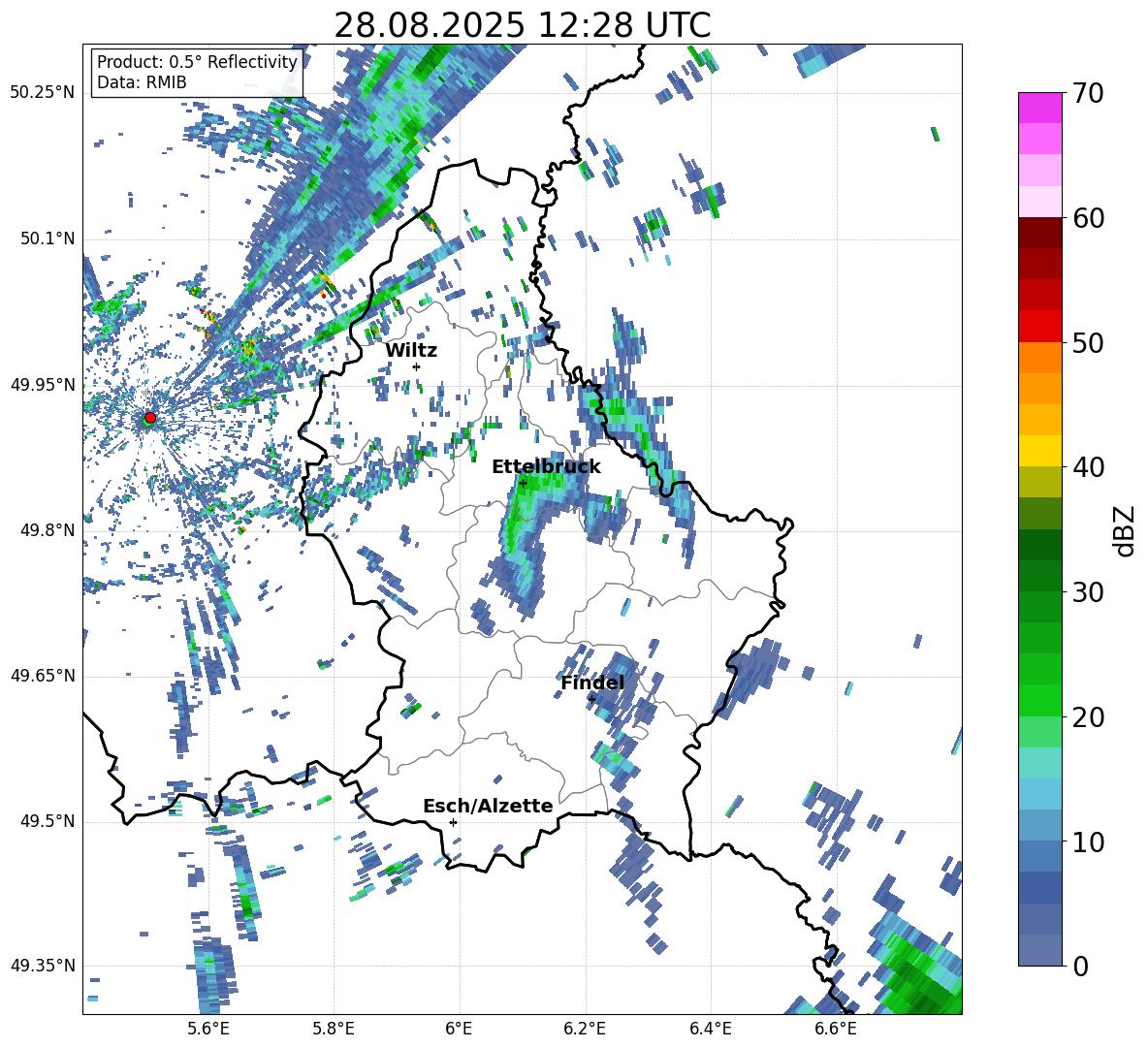The width and height of the screenshot is (1148, 1048).
Task: Click the 49.8°N latitude label
Action: [48, 530]
